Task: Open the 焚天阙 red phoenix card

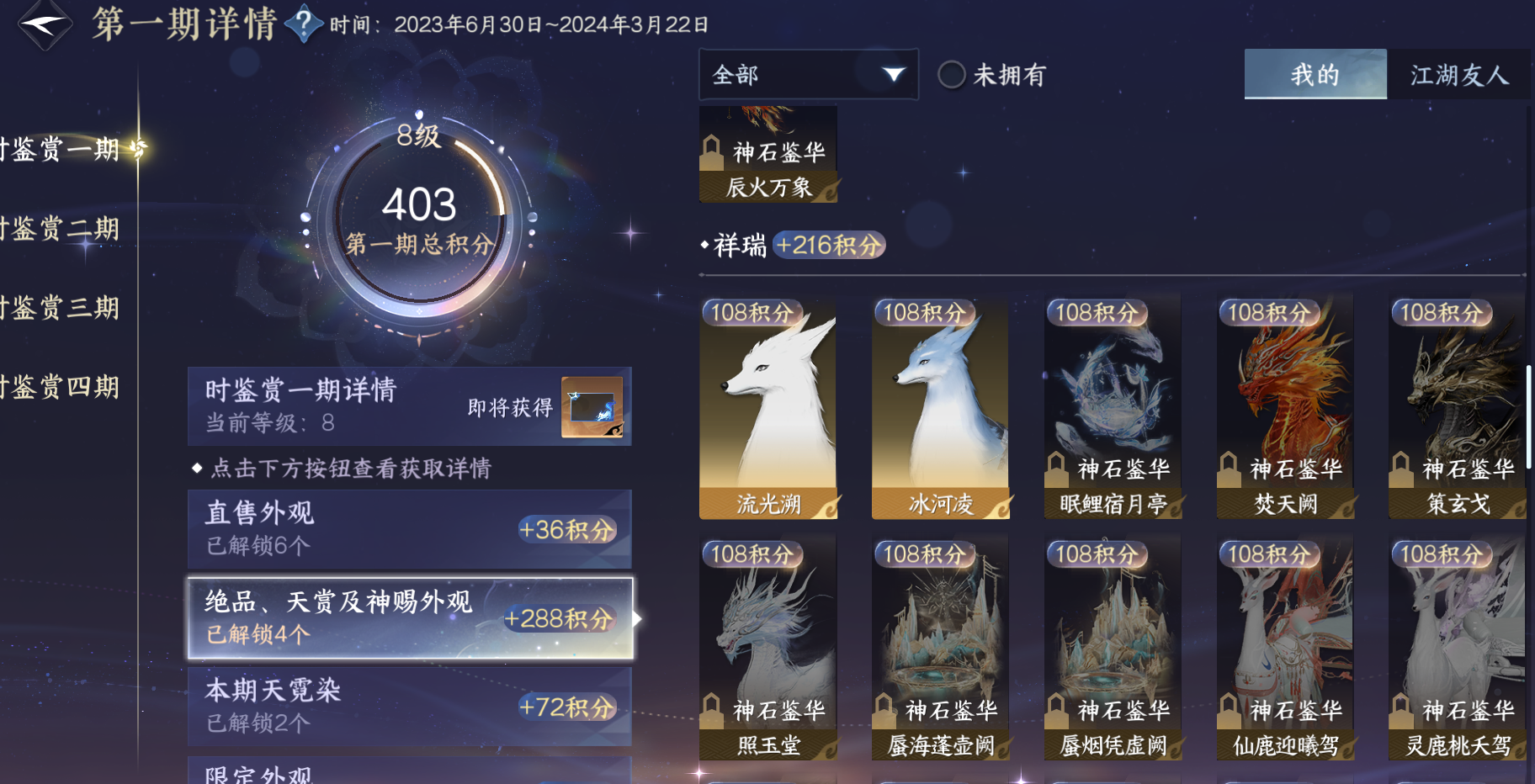Action: (1285, 407)
